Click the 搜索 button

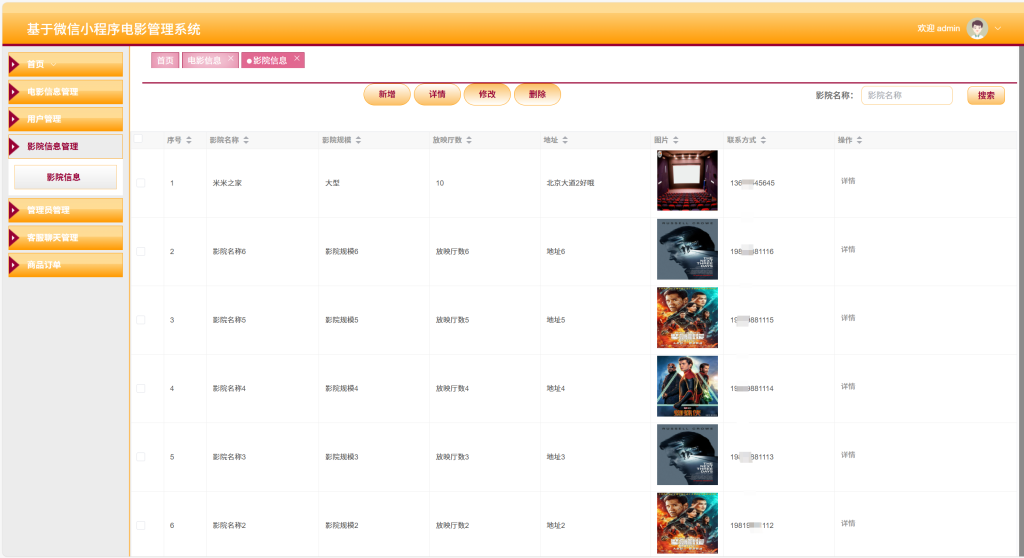[985, 95]
